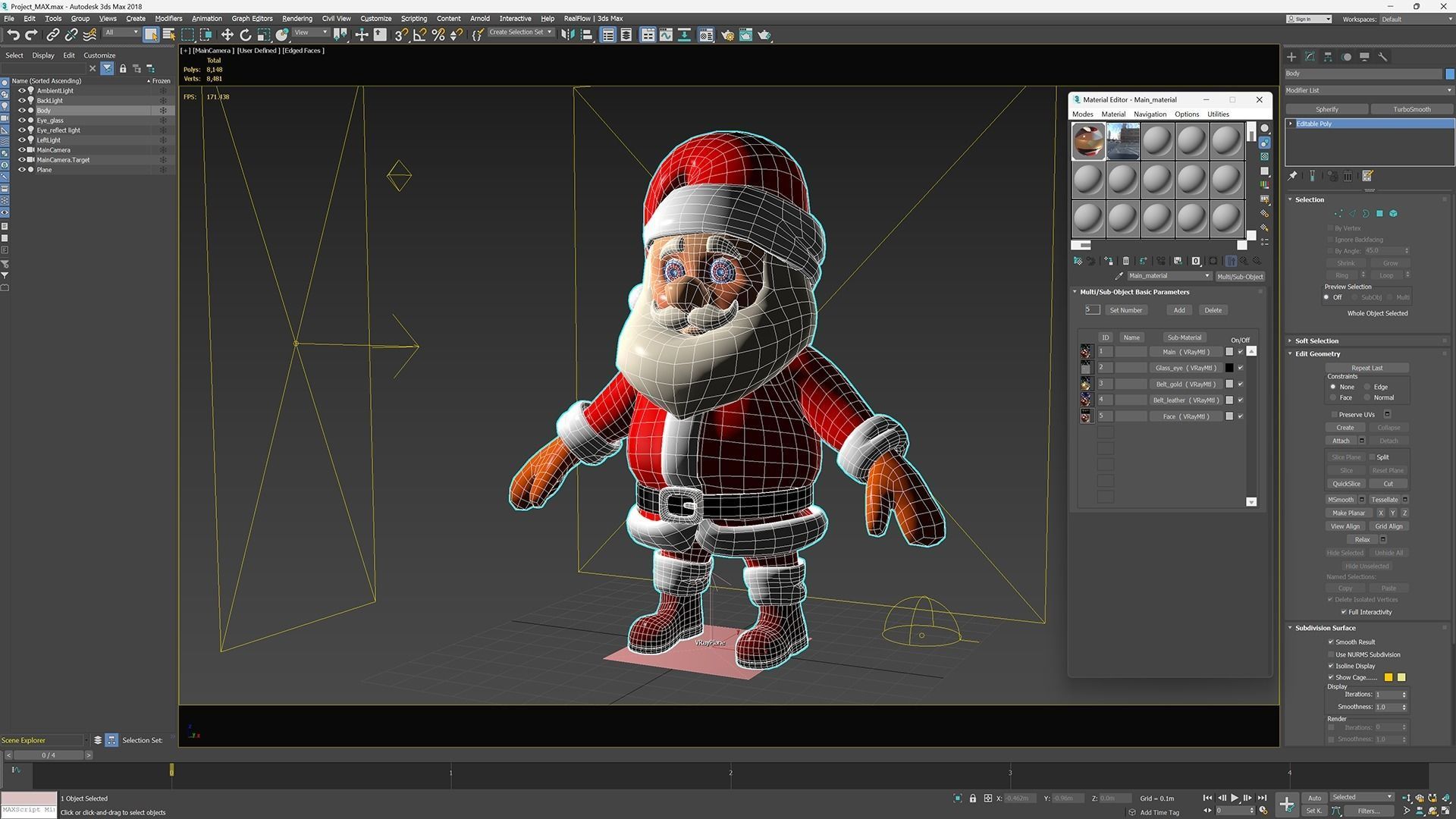Screen dimensions: 1456x819
Task: Open Navigation menu in Material Editor
Action: [1150, 115]
